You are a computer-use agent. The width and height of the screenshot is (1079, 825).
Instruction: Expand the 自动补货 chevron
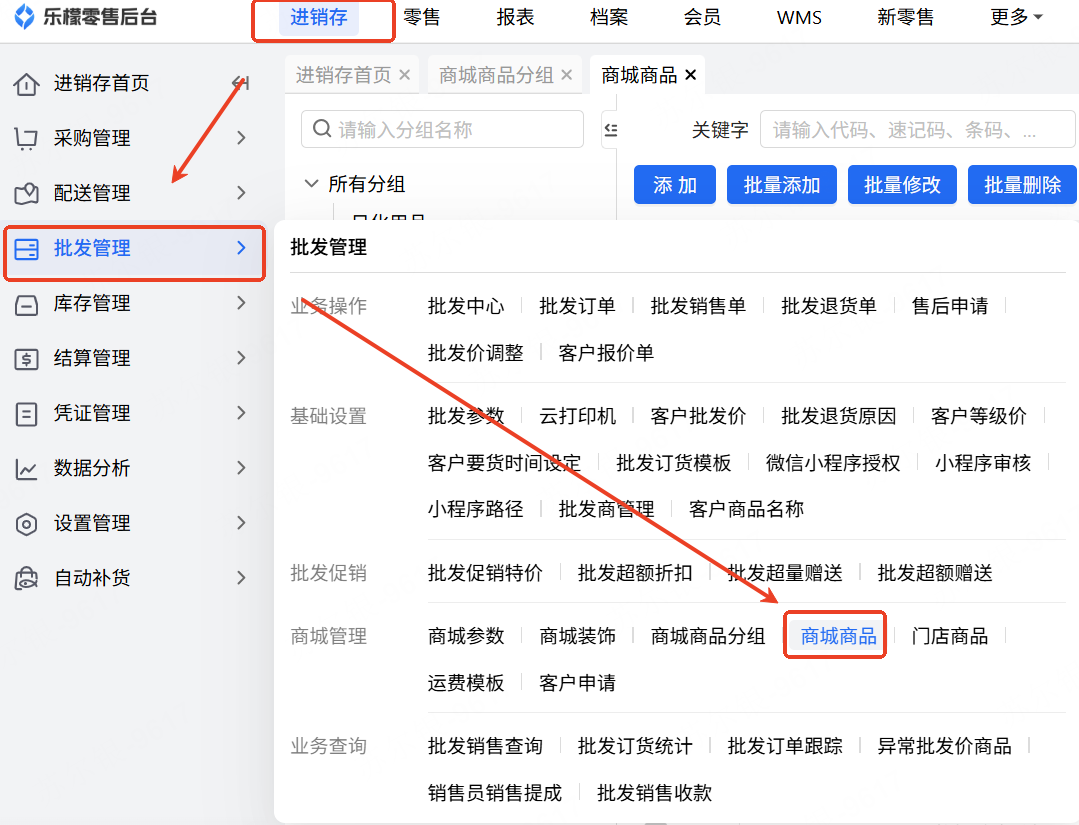241,578
